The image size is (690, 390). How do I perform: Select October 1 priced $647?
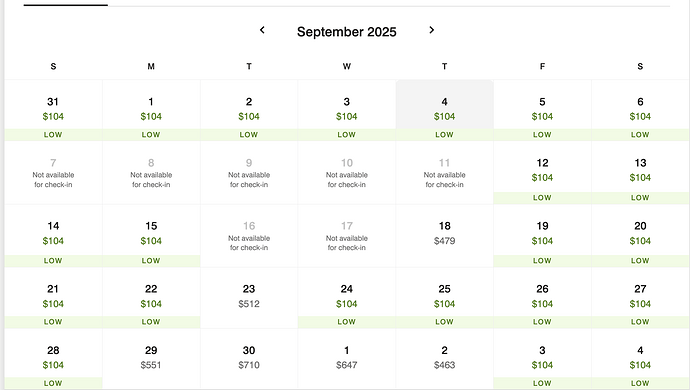coord(347,359)
